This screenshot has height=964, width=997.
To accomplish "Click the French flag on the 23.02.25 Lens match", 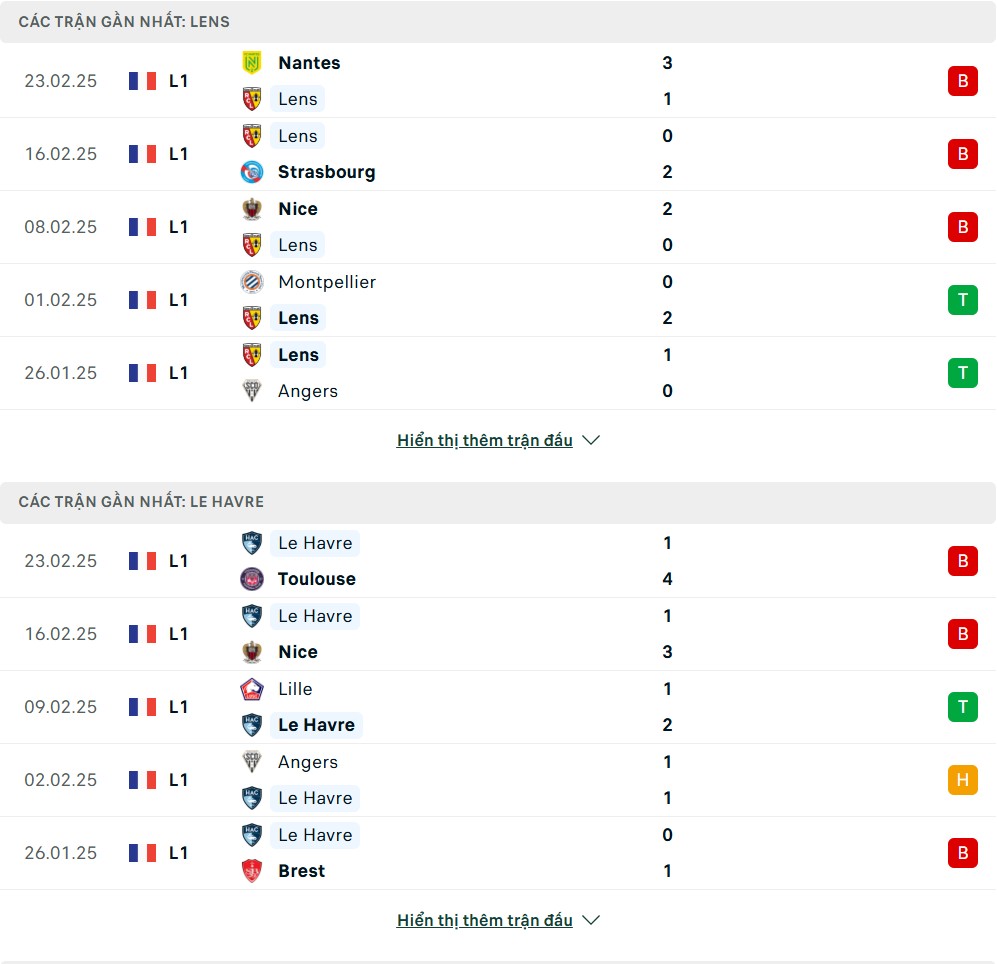I will 142,81.
